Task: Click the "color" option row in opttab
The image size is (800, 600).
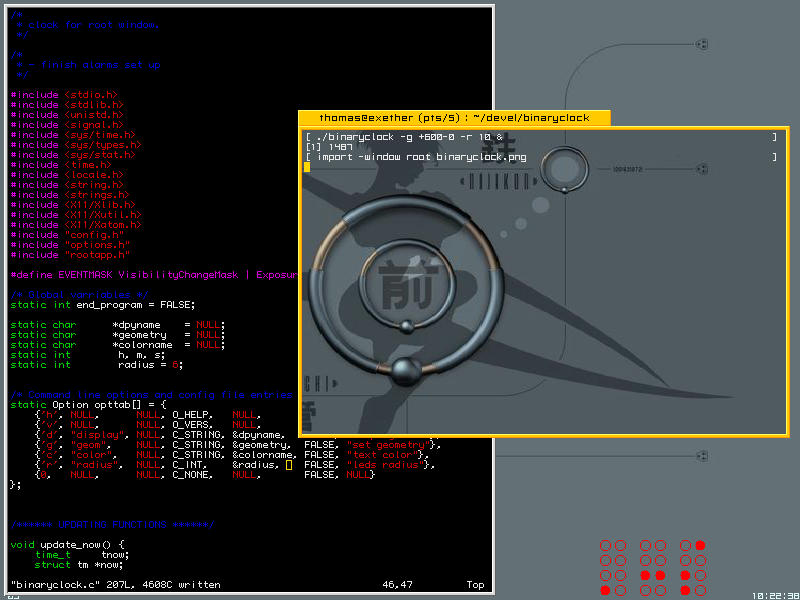Action: pyautogui.click(x=232, y=455)
